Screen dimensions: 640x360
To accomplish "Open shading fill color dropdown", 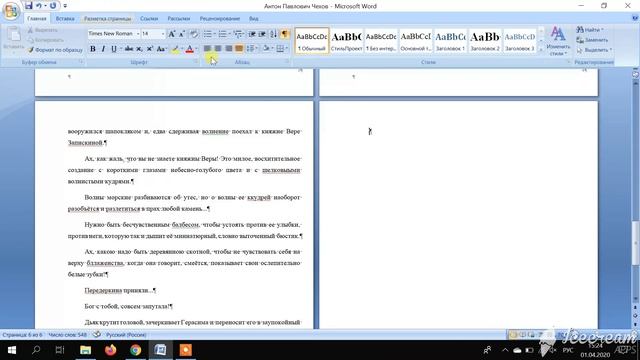I will pos(273,49).
